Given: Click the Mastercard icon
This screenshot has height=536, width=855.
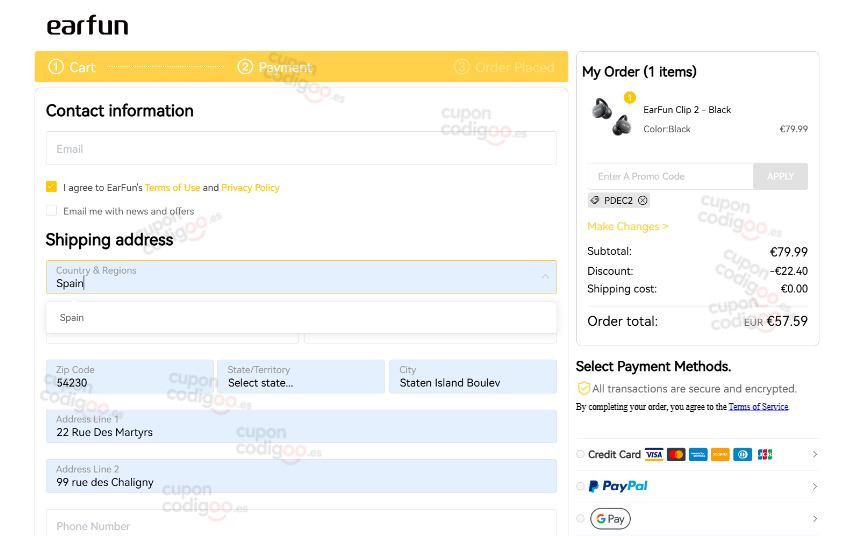Looking at the screenshot, I should (676, 454).
